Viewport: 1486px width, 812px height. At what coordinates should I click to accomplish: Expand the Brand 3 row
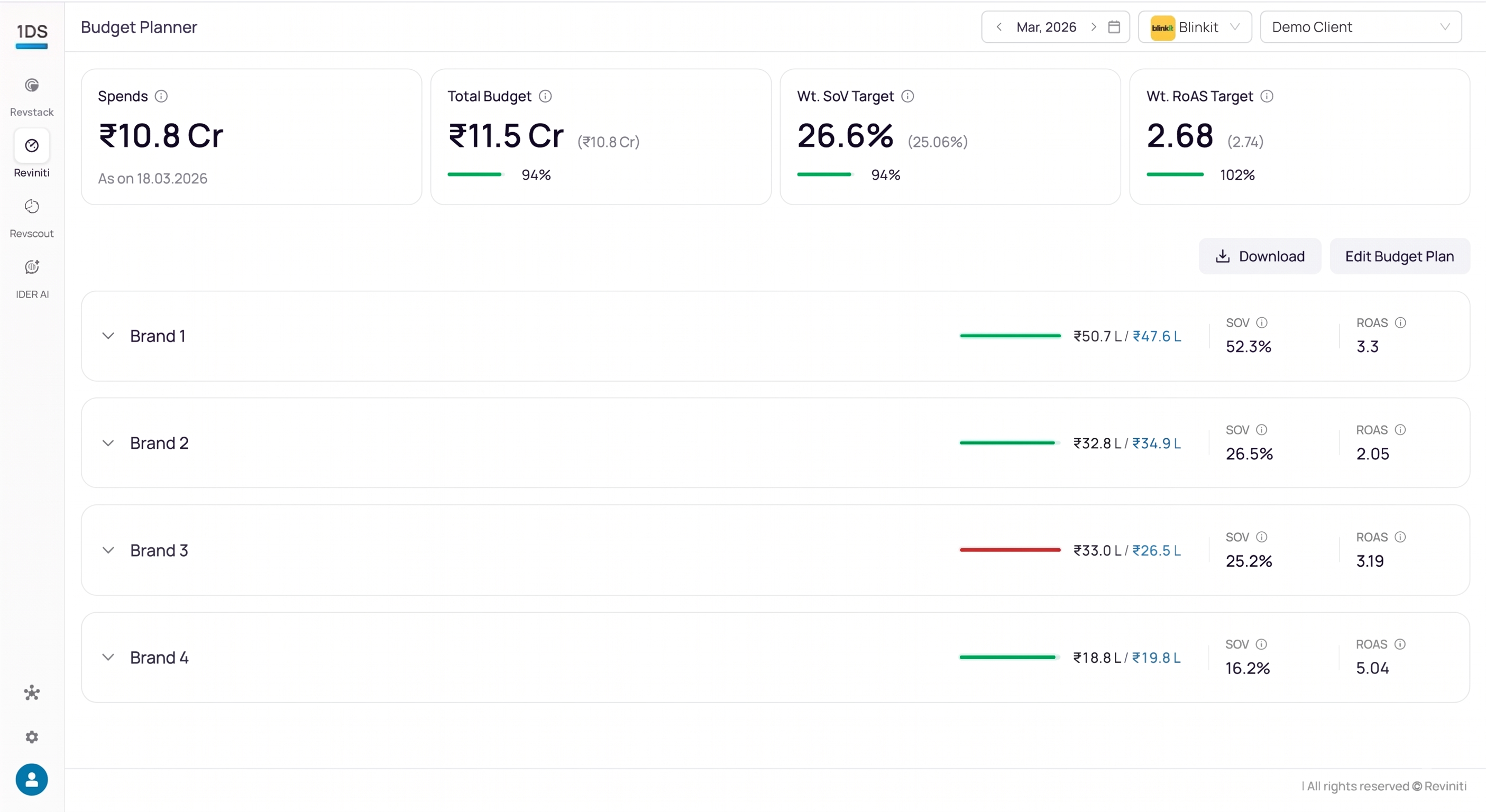pyautogui.click(x=108, y=550)
